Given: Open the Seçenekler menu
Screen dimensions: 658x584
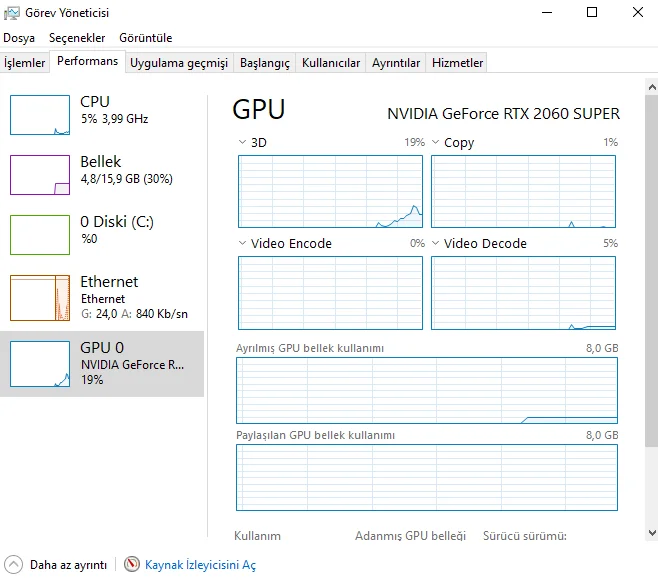Looking at the screenshot, I should tap(77, 38).
